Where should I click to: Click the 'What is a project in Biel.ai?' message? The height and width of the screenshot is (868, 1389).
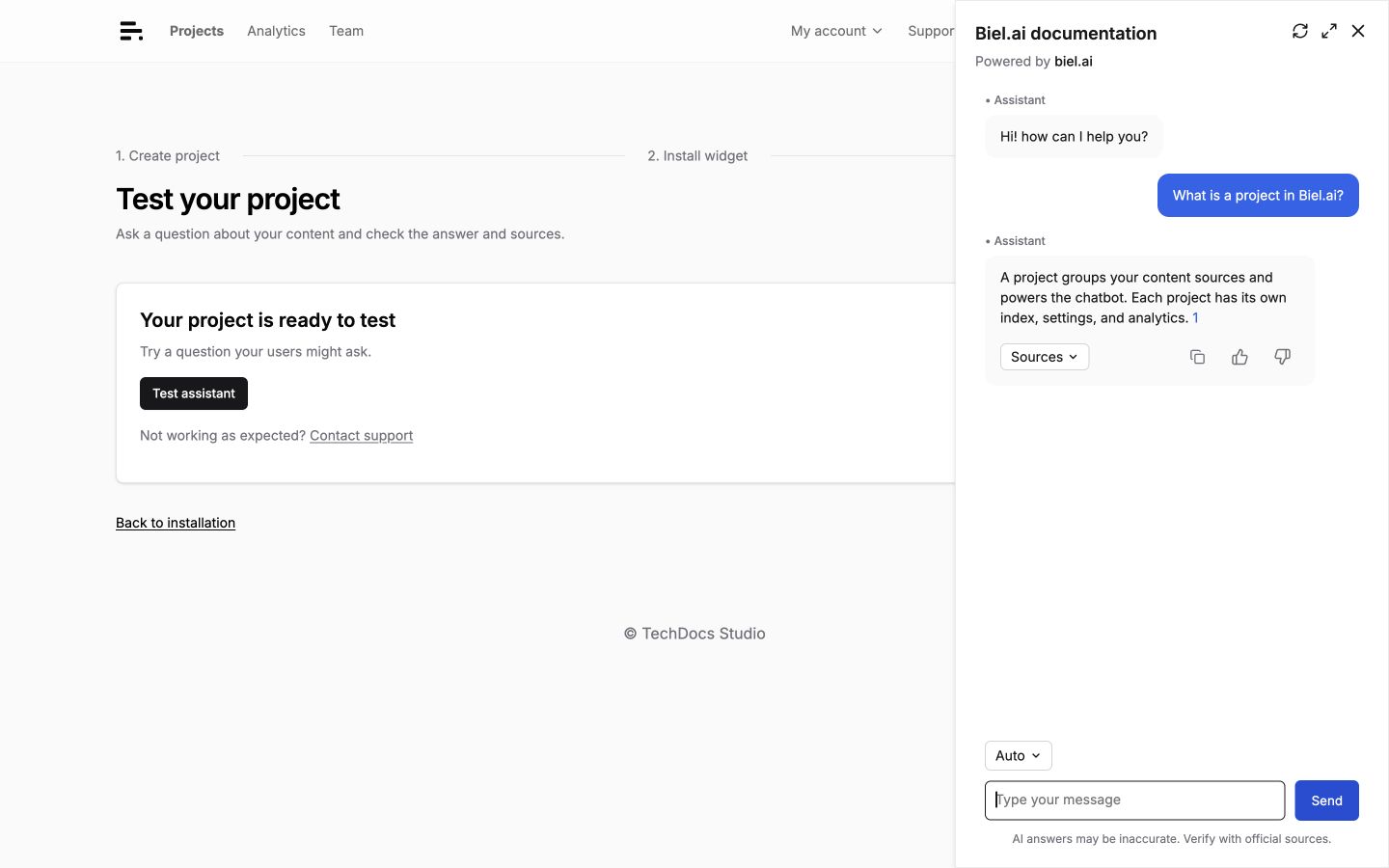click(x=1258, y=196)
